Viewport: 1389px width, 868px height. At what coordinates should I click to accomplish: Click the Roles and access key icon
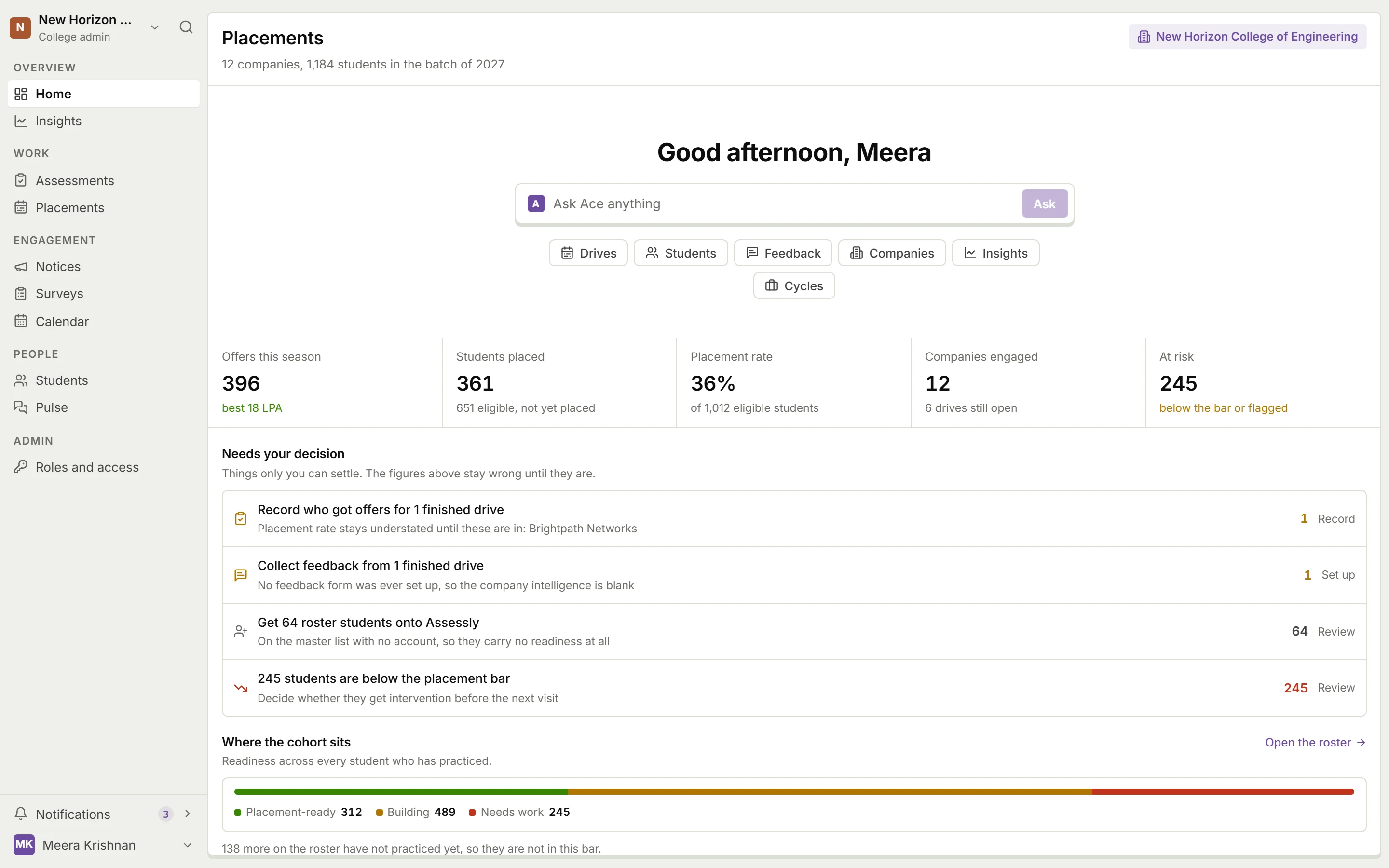tap(21, 467)
